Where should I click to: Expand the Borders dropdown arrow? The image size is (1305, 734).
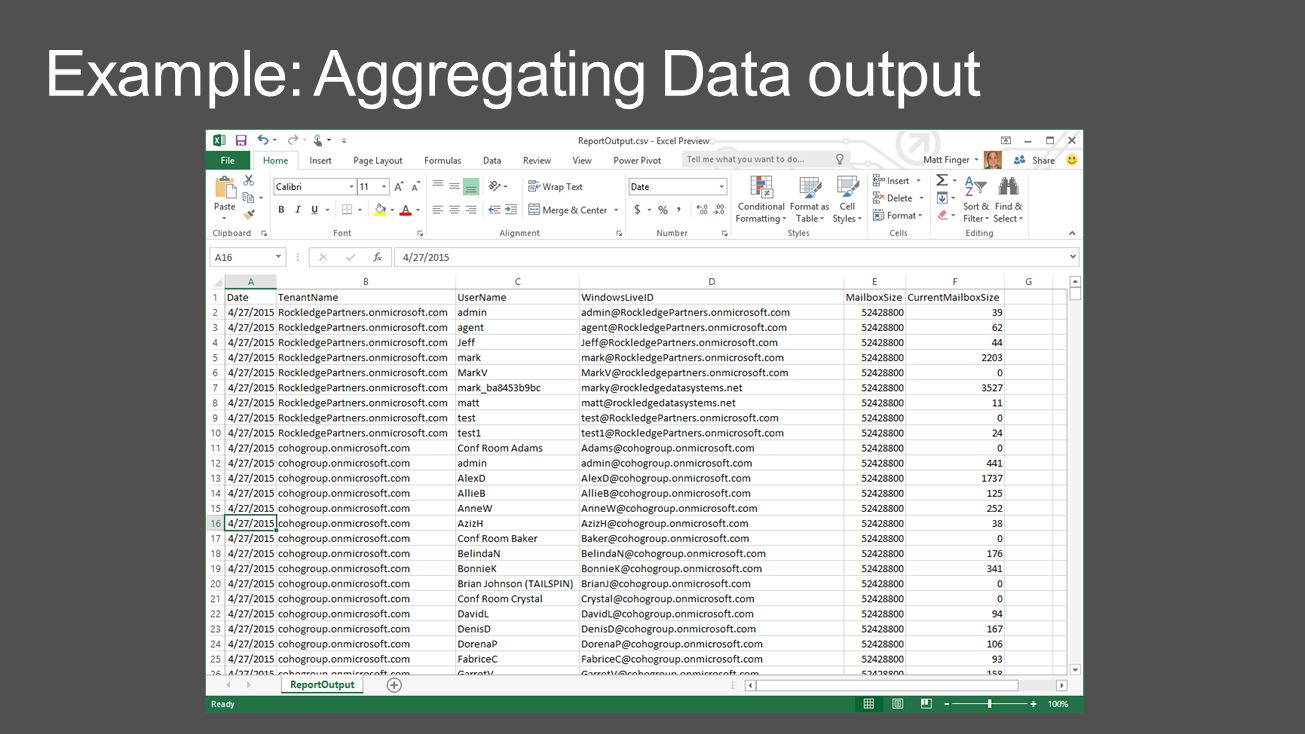(360, 210)
